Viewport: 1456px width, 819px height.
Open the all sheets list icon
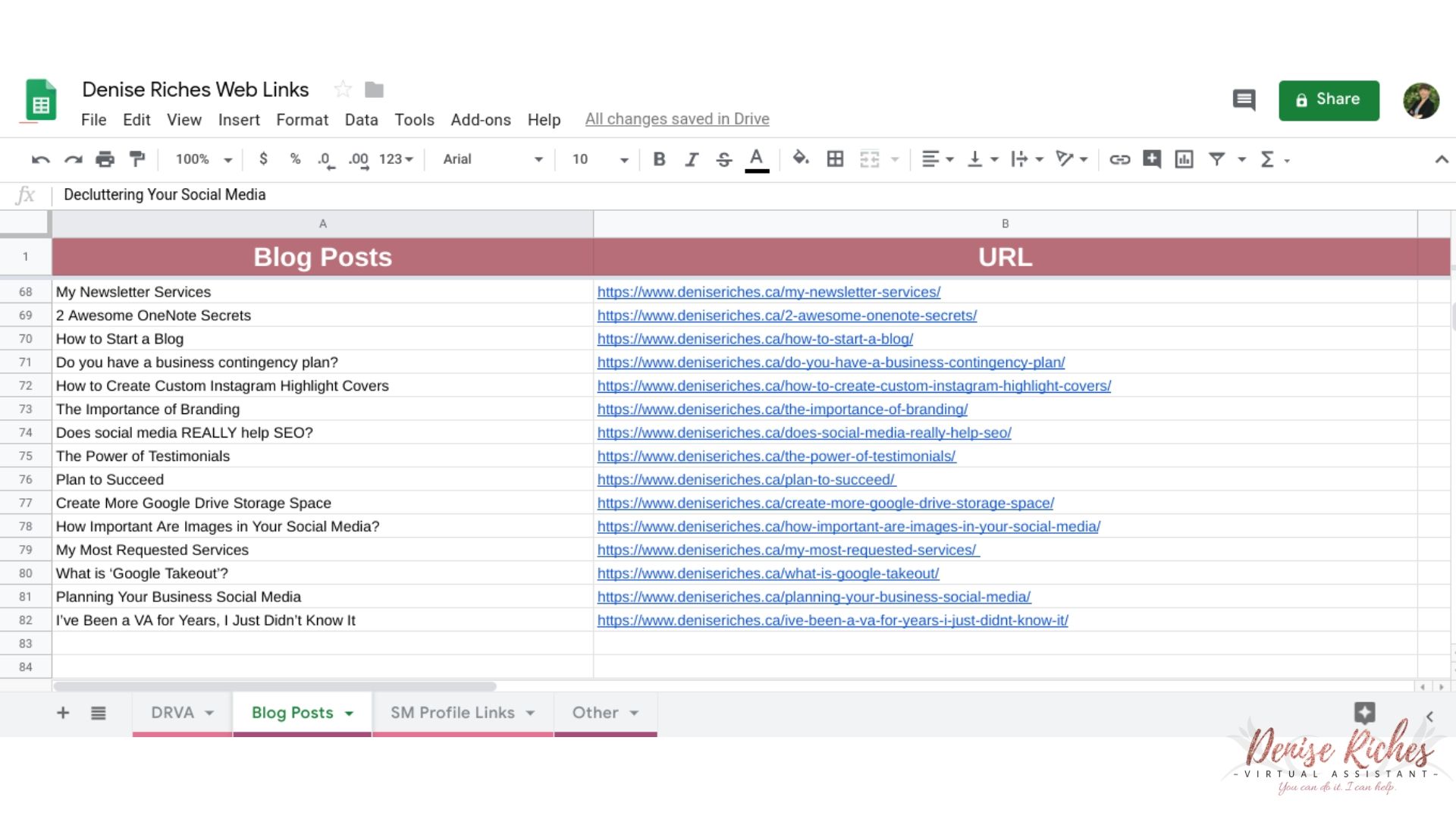click(x=98, y=713)
